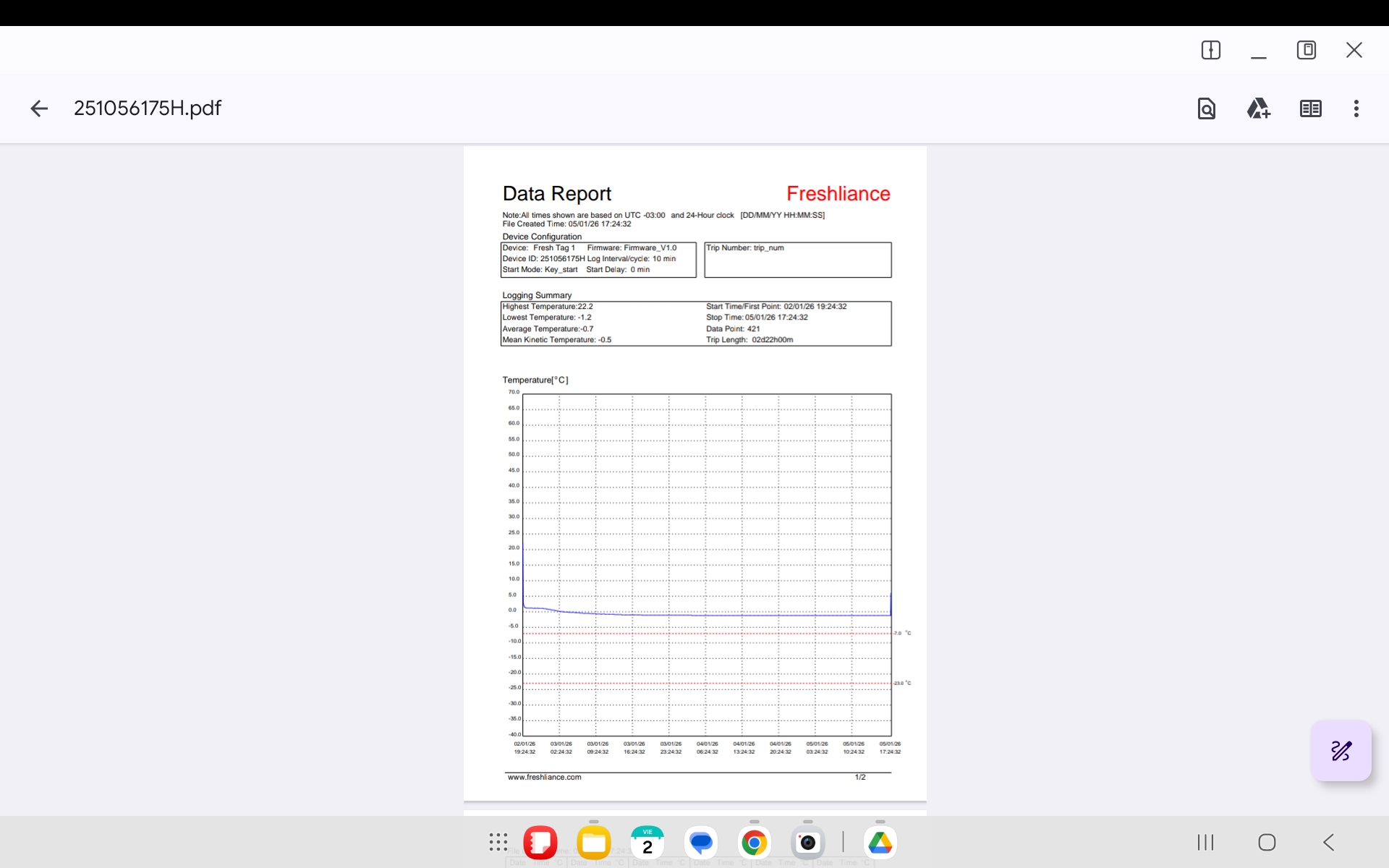
Task: Launch the blue Messages app
Action: 700,842
